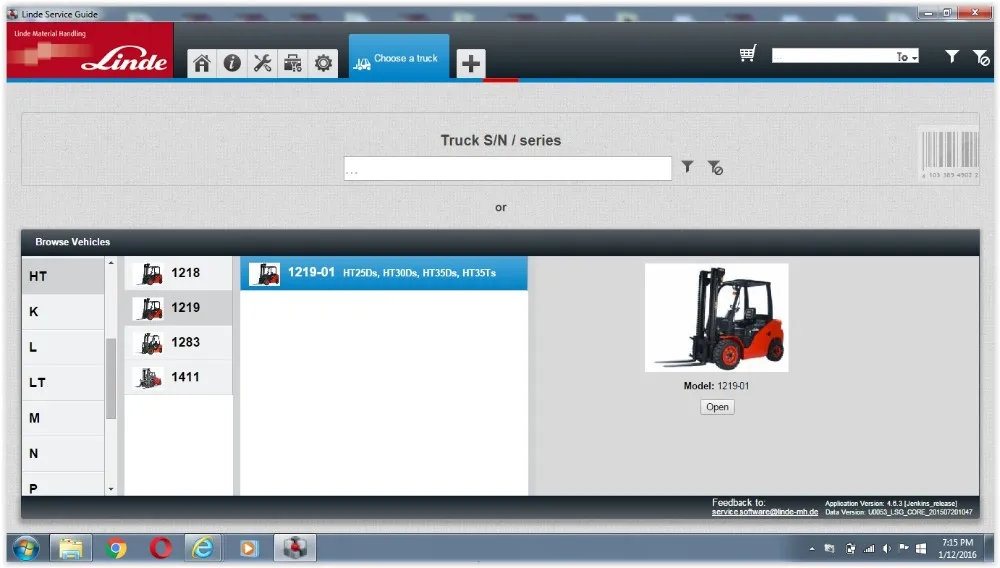This screenshot has height=568, width=1000.
Task: Select series 1219 in the list
Action: pyautogui.click(x=179, y=308)
